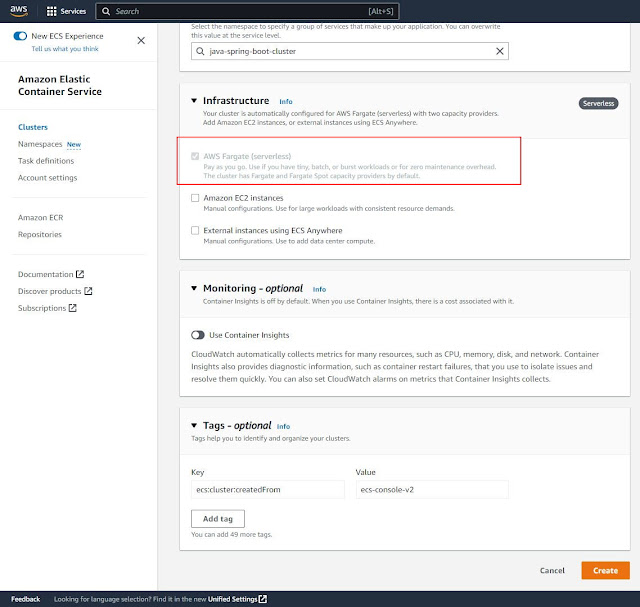Image resolution: width=640 pixels, height=607 pixels.
Task: Click the tag Key field
Action: tap(268, 489)
